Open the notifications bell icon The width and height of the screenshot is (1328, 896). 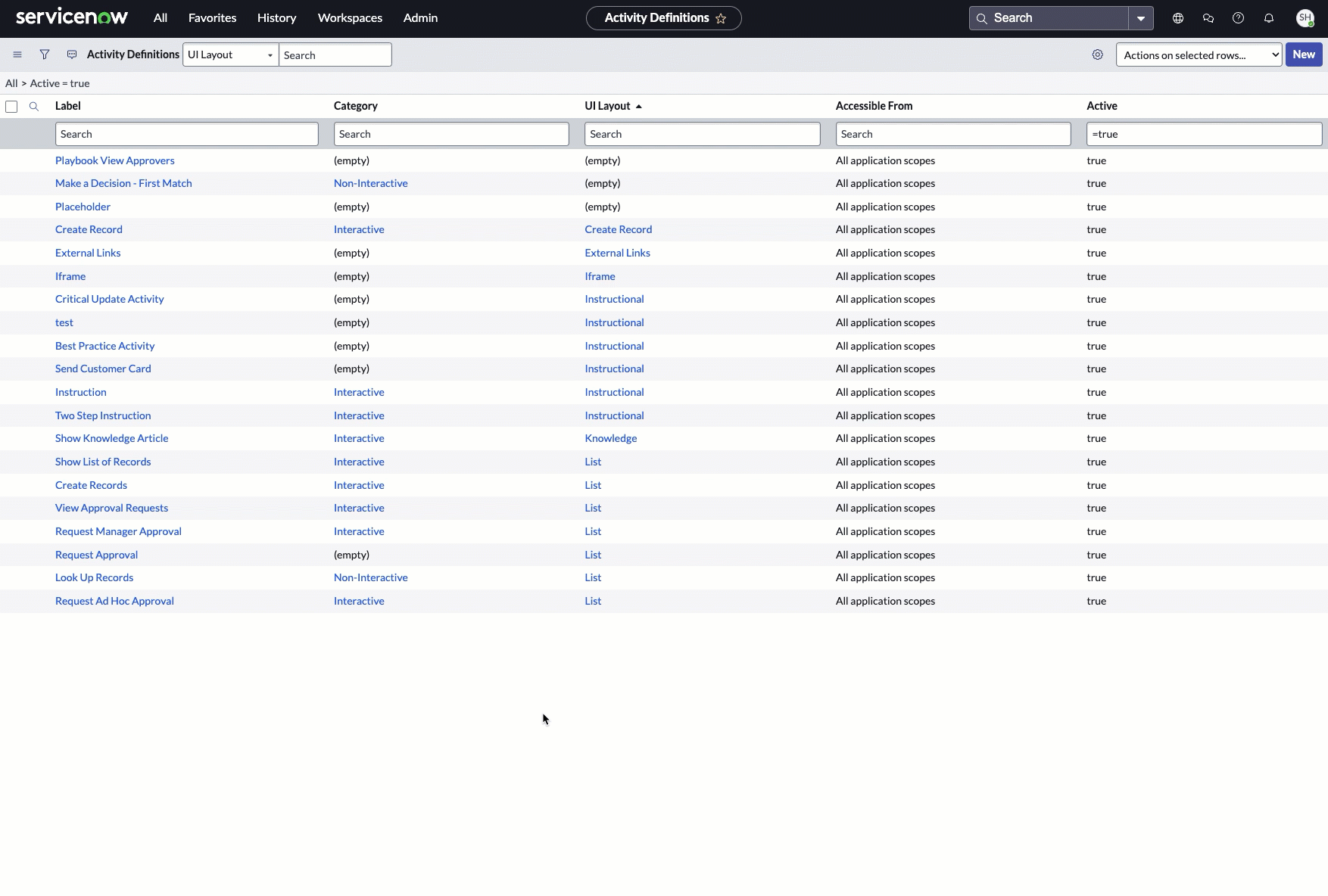coord(1269,18)
